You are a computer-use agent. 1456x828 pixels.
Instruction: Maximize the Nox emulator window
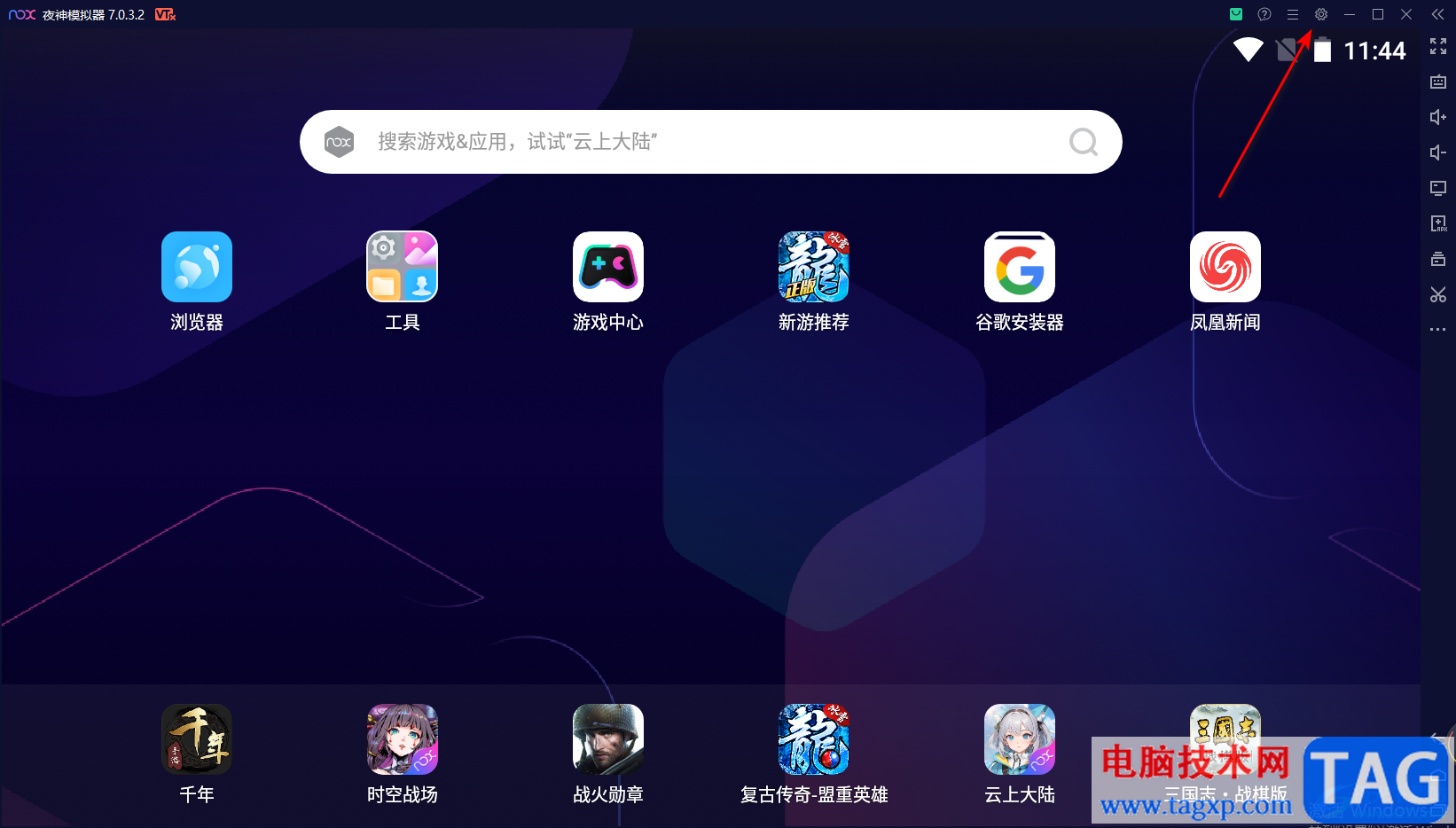pyautogui.click(x=1378, y=14)
